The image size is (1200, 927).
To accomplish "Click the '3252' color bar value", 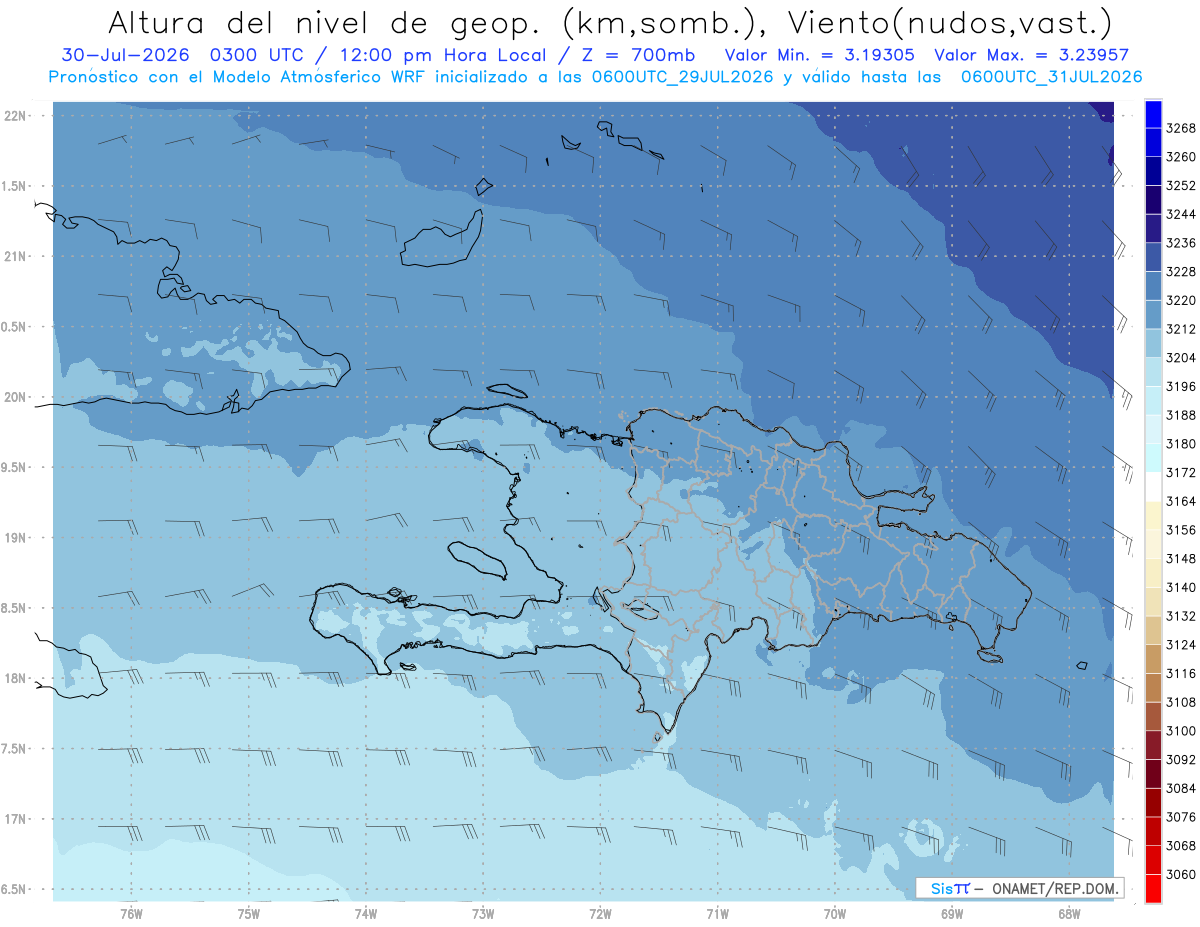I will click(x=1181, y=186).
